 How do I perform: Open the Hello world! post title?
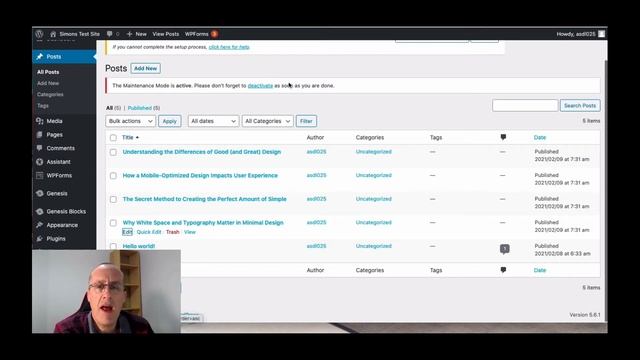139,246
